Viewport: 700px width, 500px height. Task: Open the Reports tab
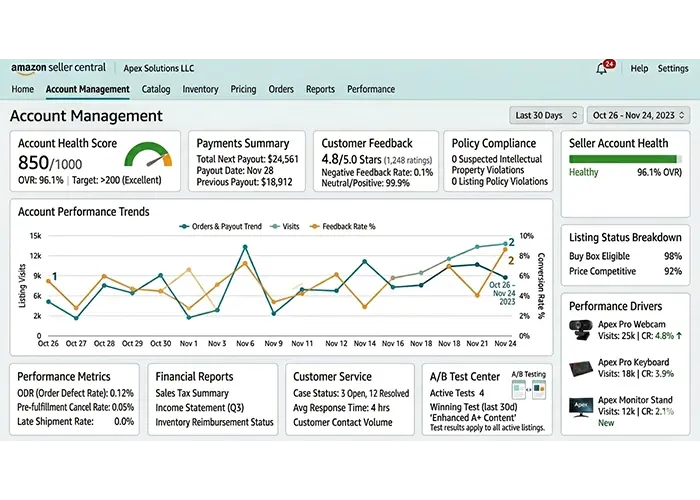tap(320, 89)
